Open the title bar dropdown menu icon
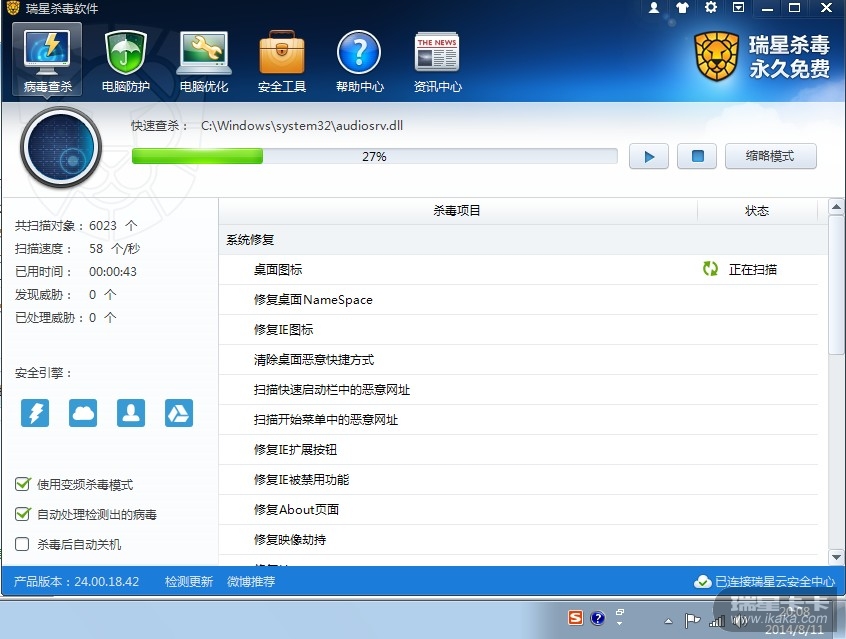The width and height of the screenshot is (846, 639). [x=739, y=8]
